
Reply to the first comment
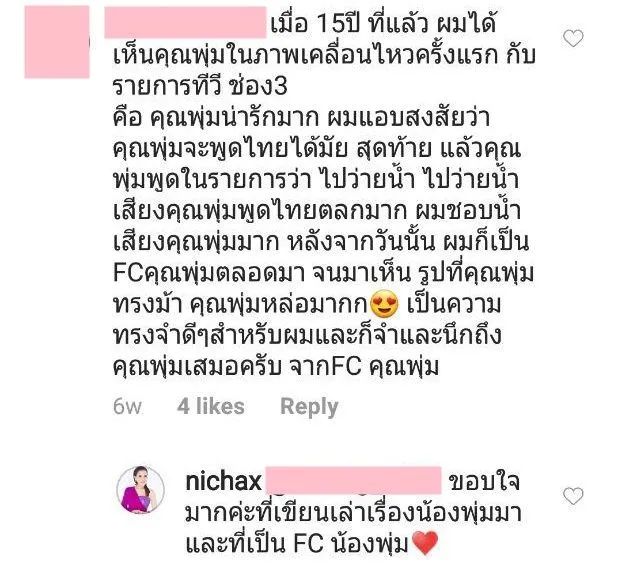click(309, 407)
